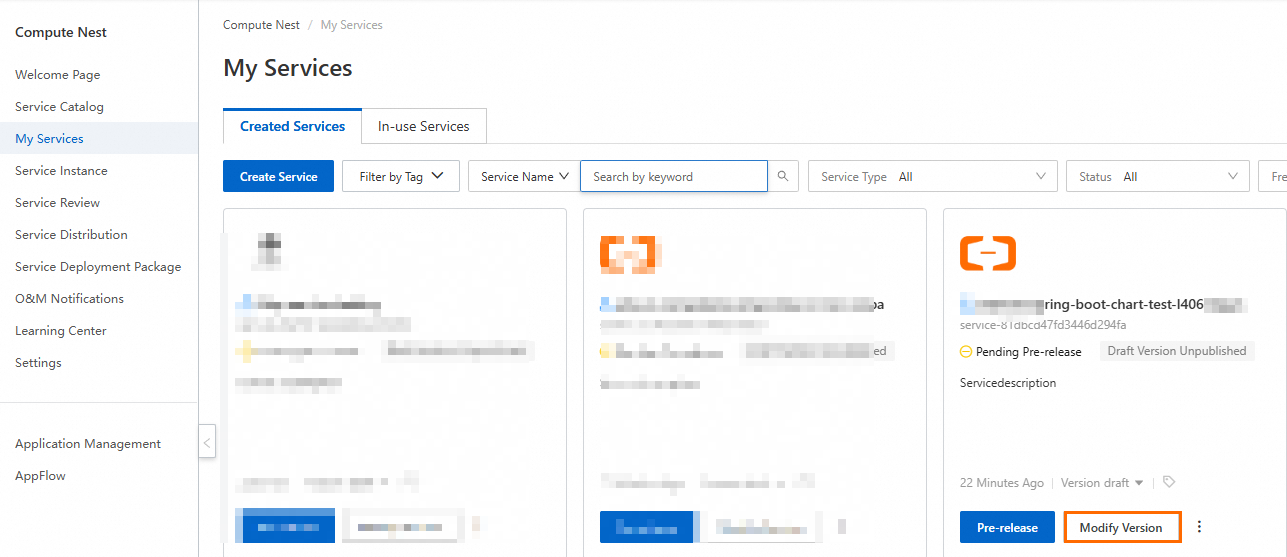The height and width of the screenshot is (557, 1287).
Task: Open Service Distribution in the sidebar
Action: click(x=71, y=234)
